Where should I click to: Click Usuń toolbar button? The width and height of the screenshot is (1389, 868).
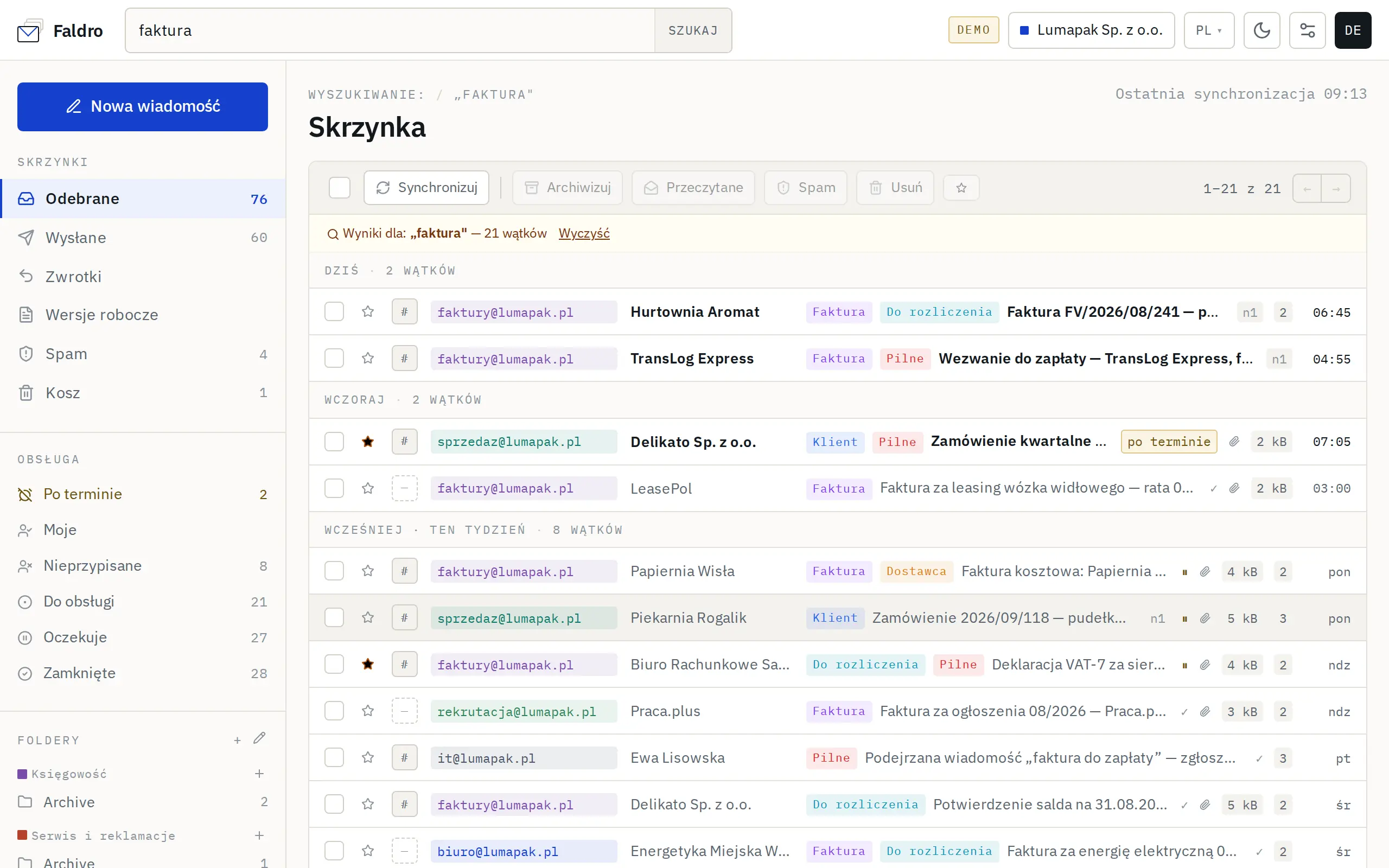pyautogui.click(x=895, y=188)
